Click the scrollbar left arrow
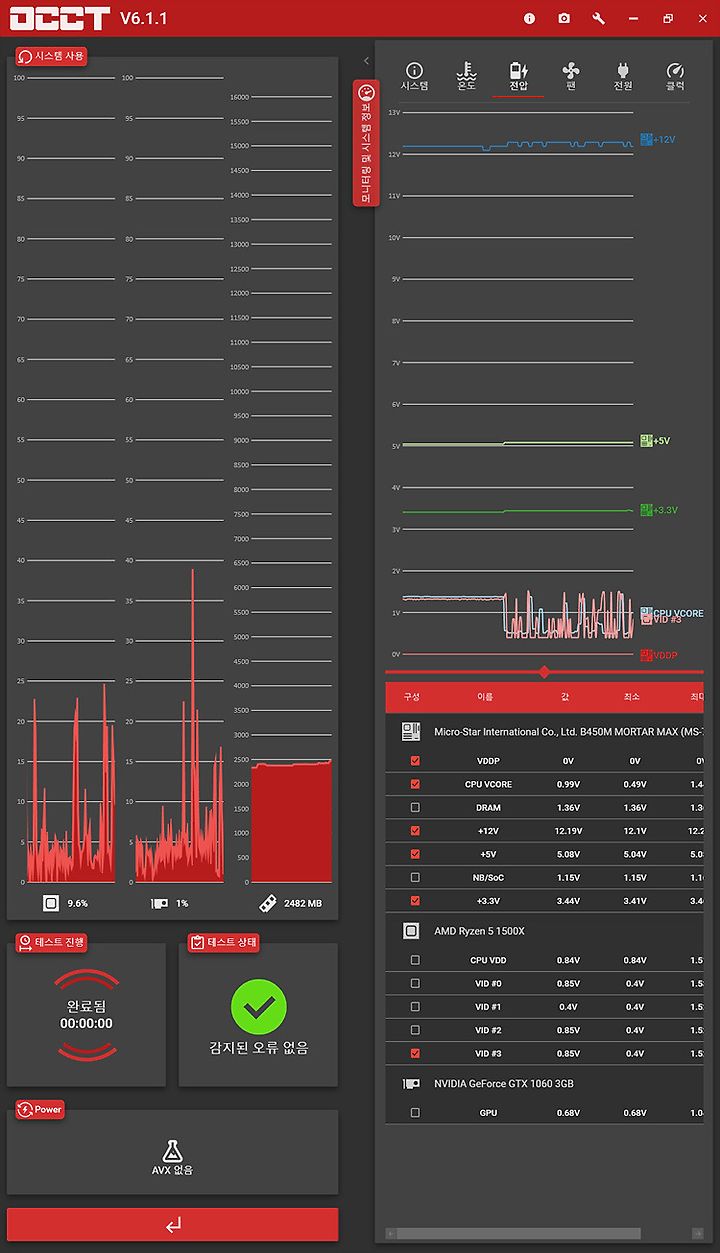The width and height of the screenshot is (720, 1253). pyautogui.click(x=391, y=1233)
